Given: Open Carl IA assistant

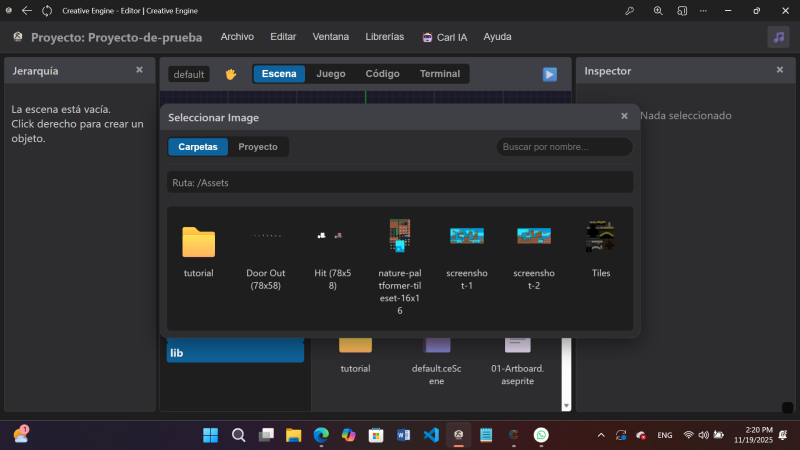Looking at the screenshot, I should coord(444,37).
